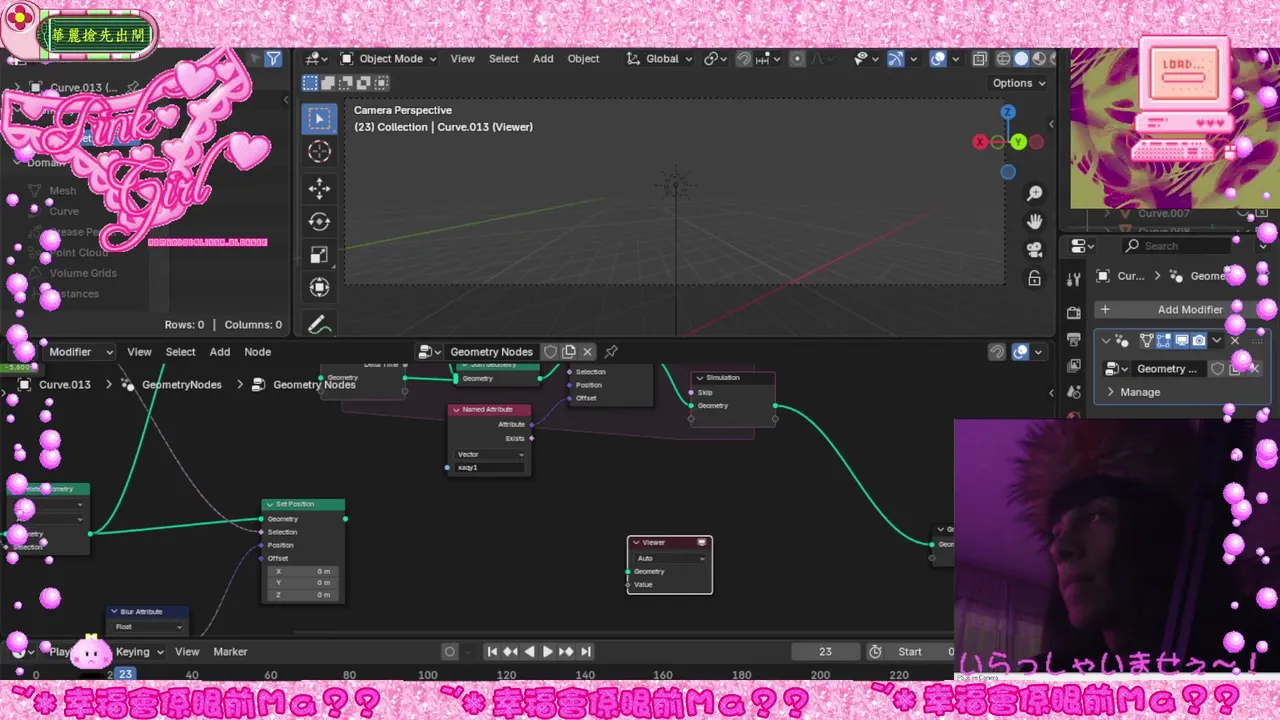1280x720 pixels.
Task: Activate the Transform tool
Action: click(320, 288)
